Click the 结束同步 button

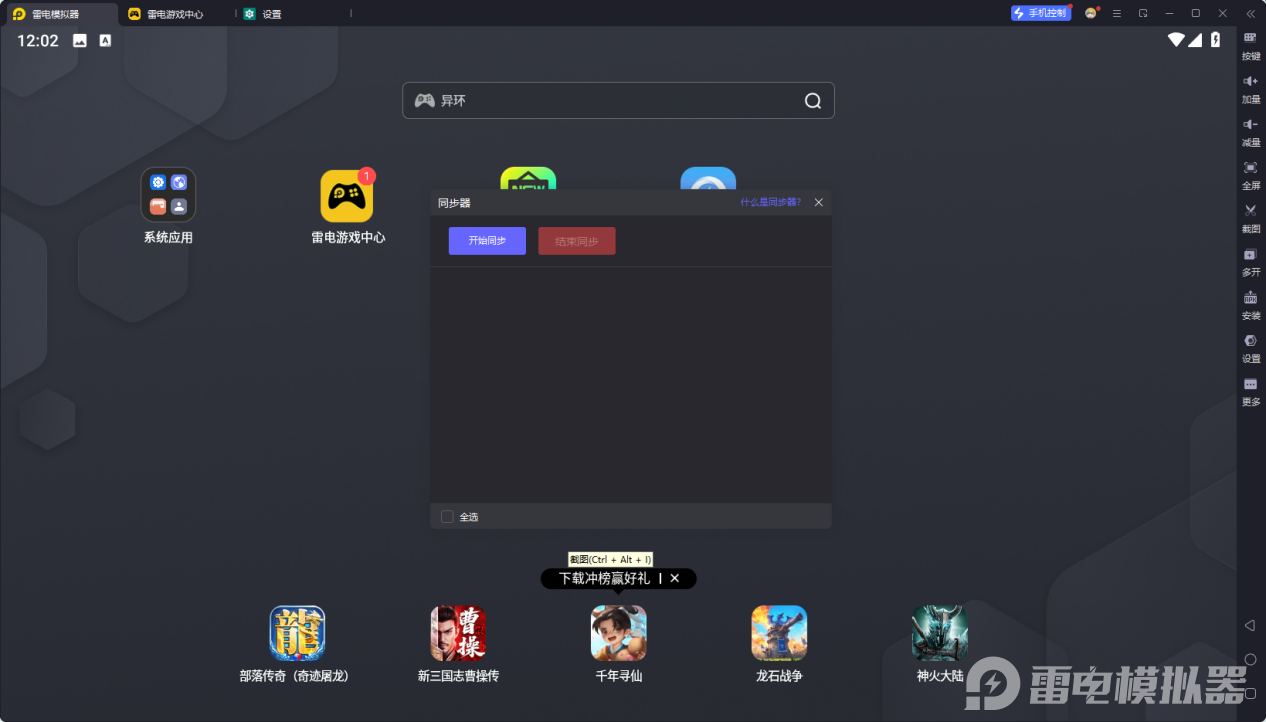[x=577, y=241]
